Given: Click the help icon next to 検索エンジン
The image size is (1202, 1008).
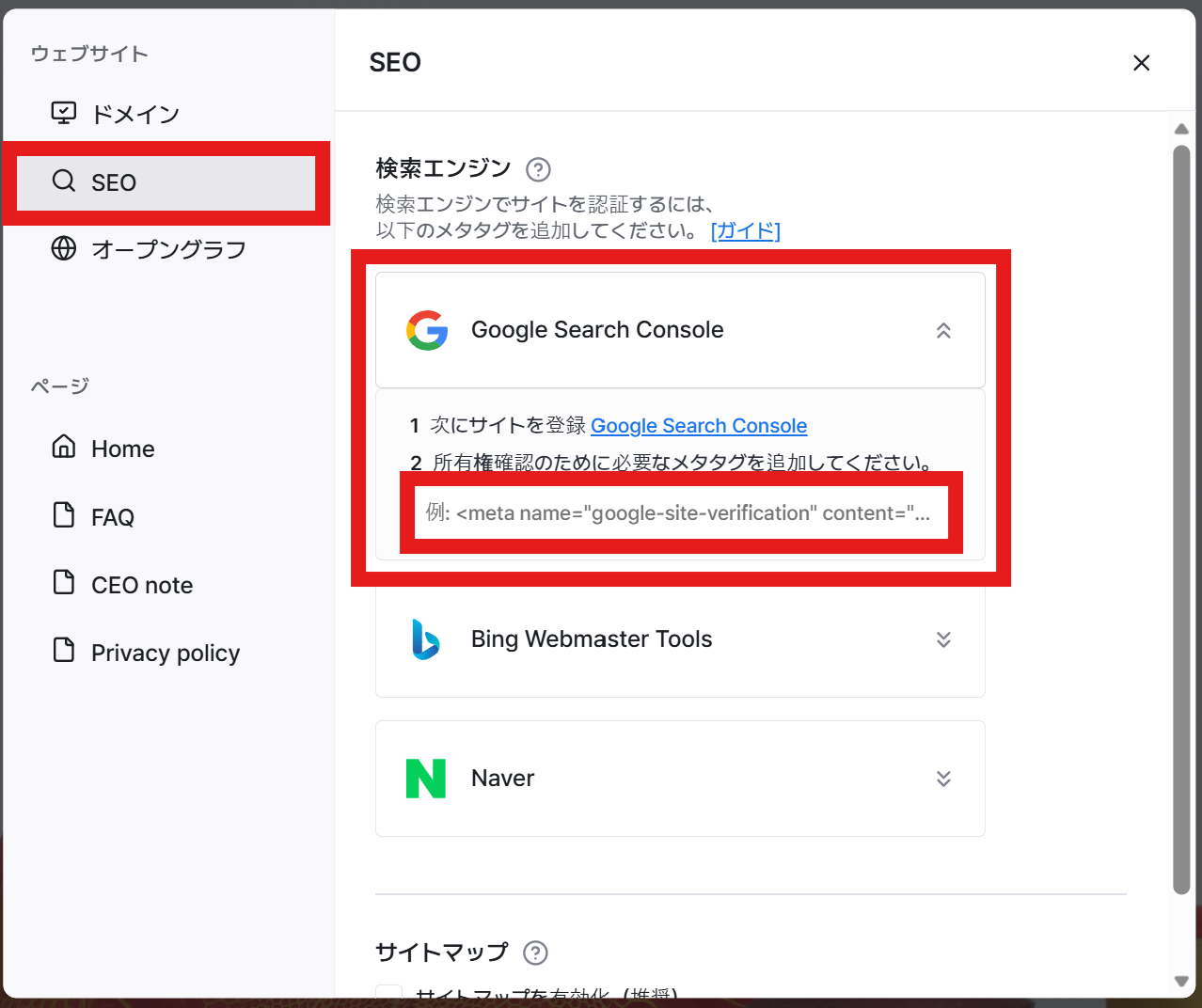Looking at the screenshot, I should coord(538,169).
